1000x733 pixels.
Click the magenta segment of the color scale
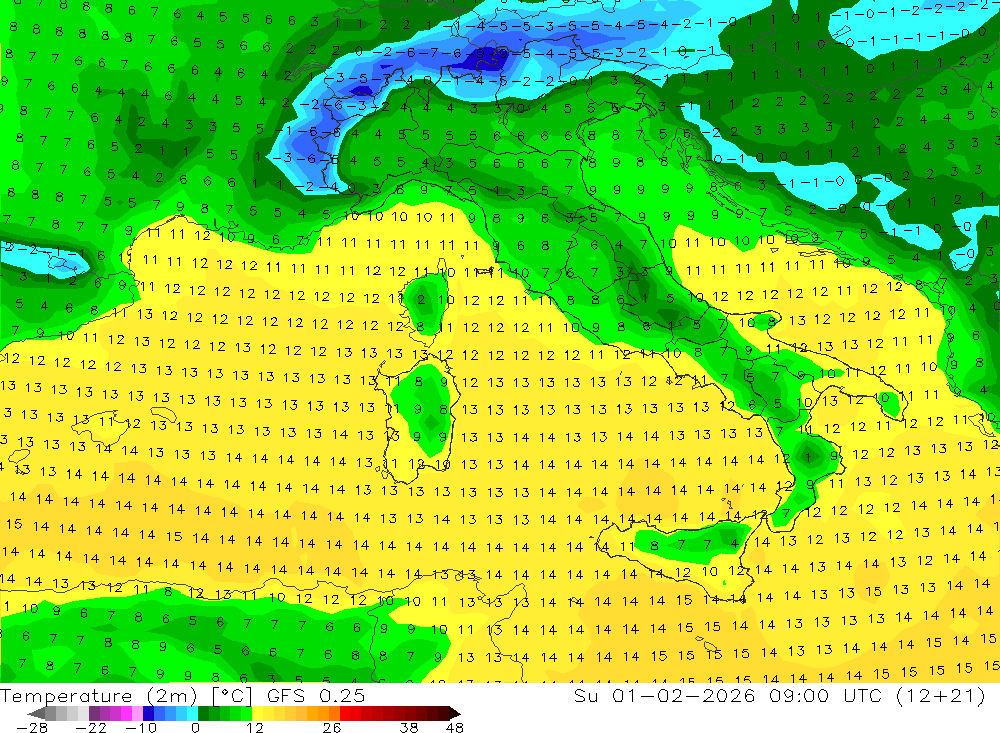click(126, 713)
